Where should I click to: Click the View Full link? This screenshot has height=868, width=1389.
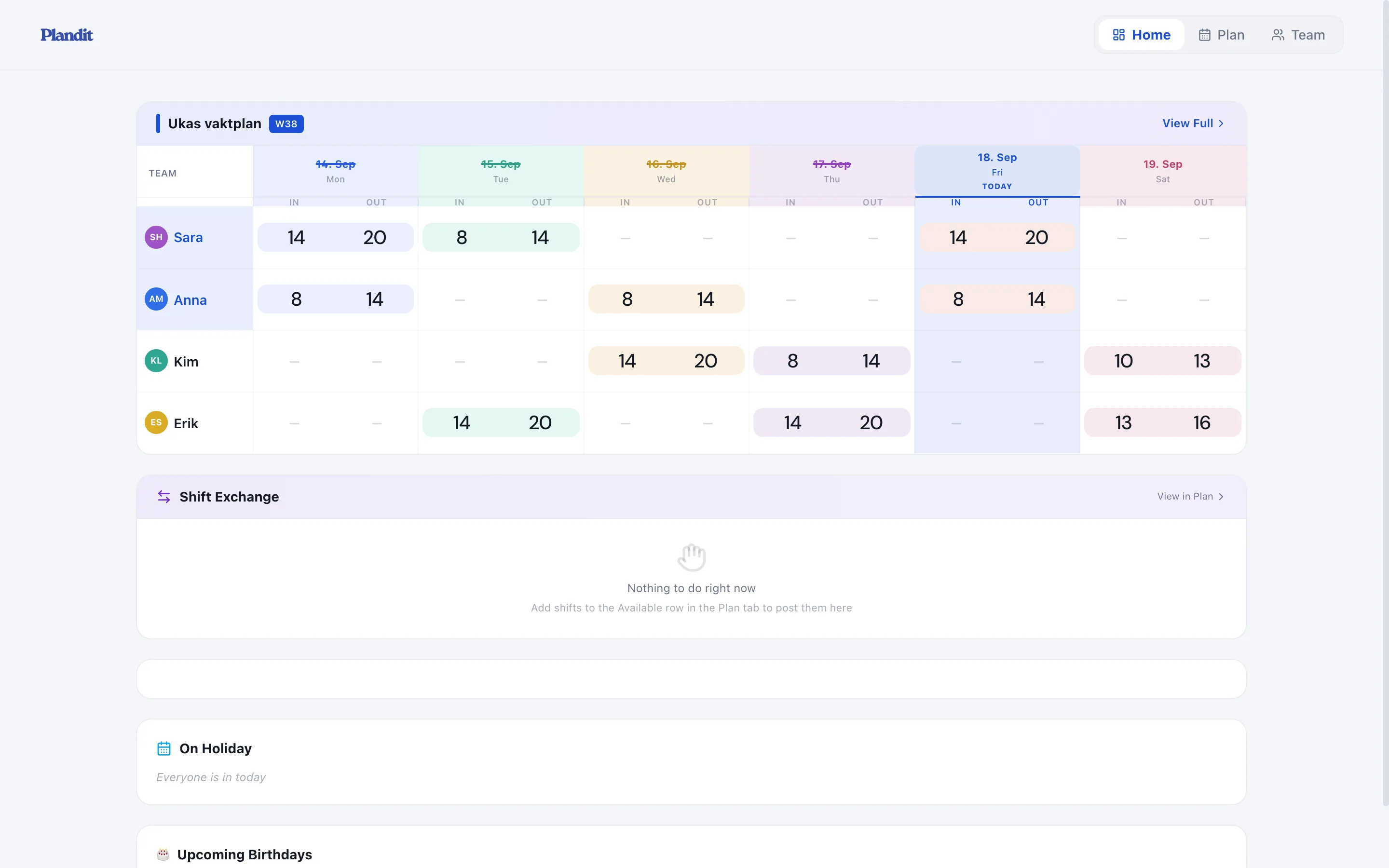pos(1193,123)
